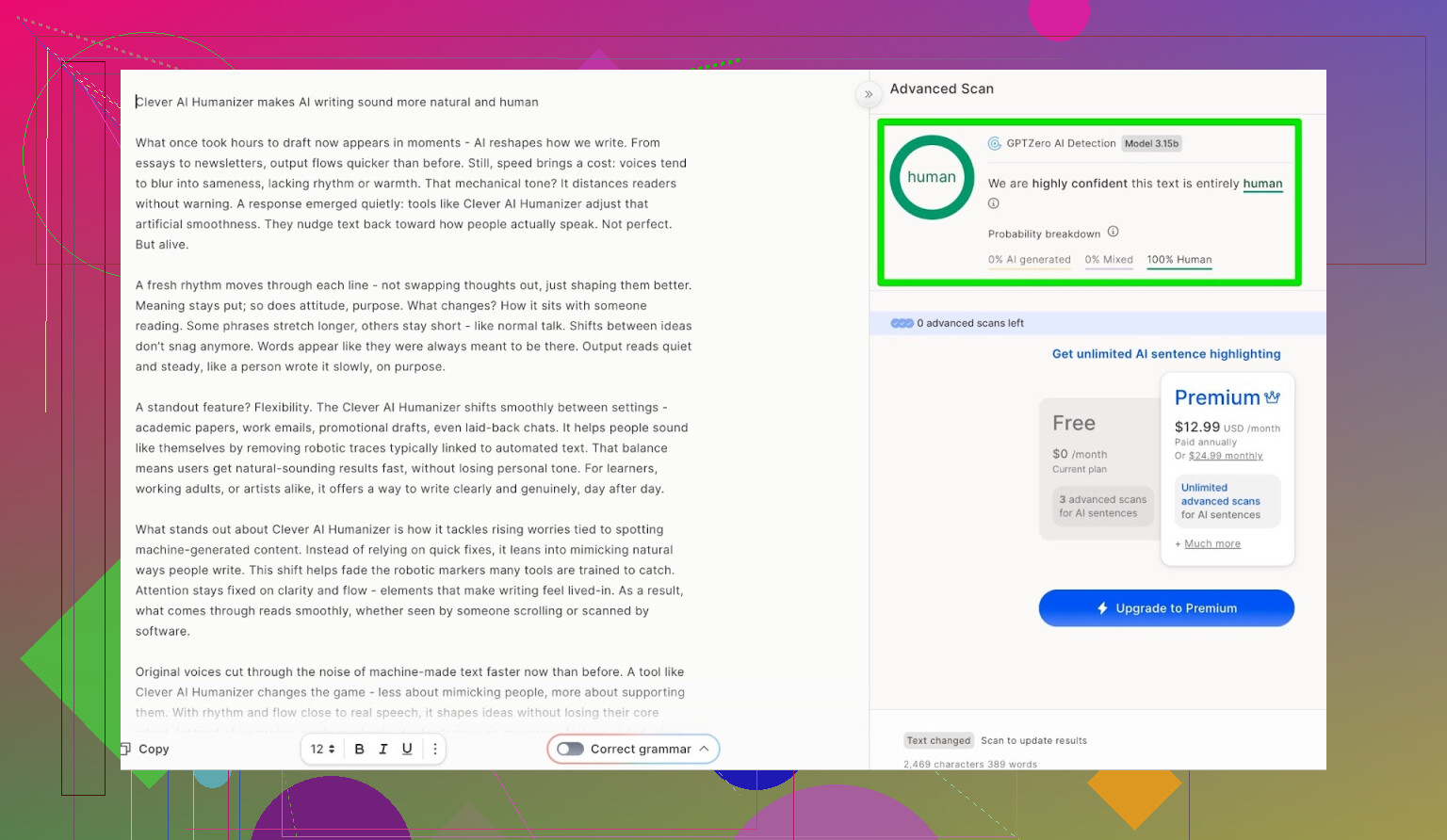Click the GPTZero AI Detection logo icon

click(x=994, y=144)
